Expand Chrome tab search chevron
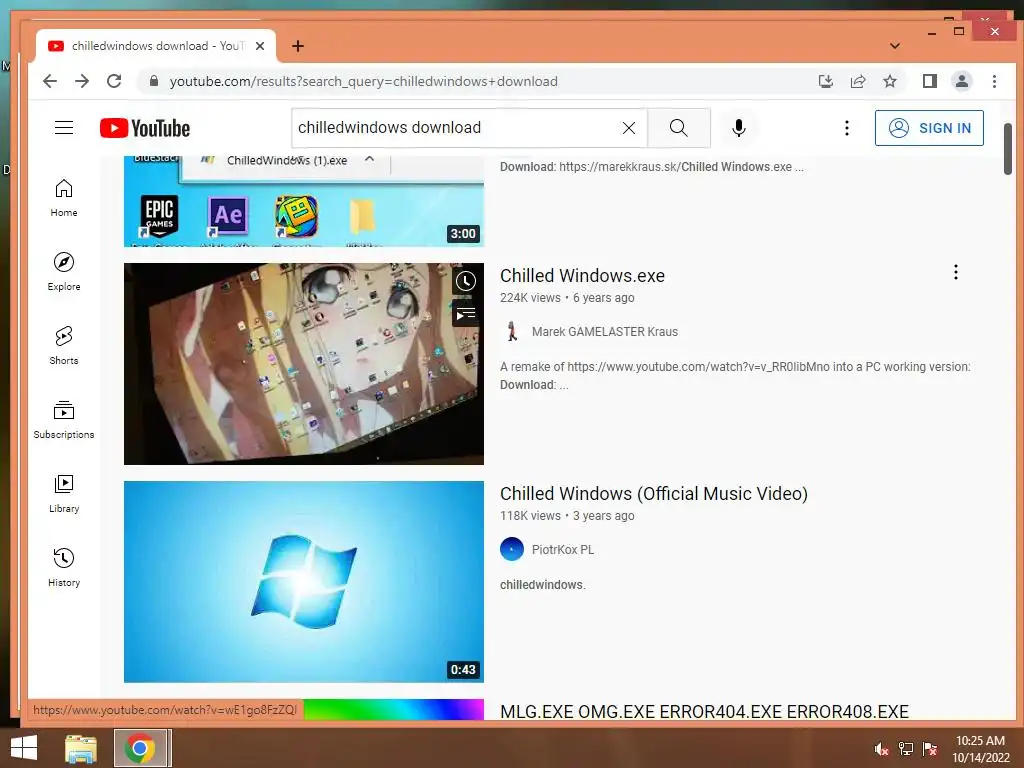1024x768 pixels. pos(895,46)
